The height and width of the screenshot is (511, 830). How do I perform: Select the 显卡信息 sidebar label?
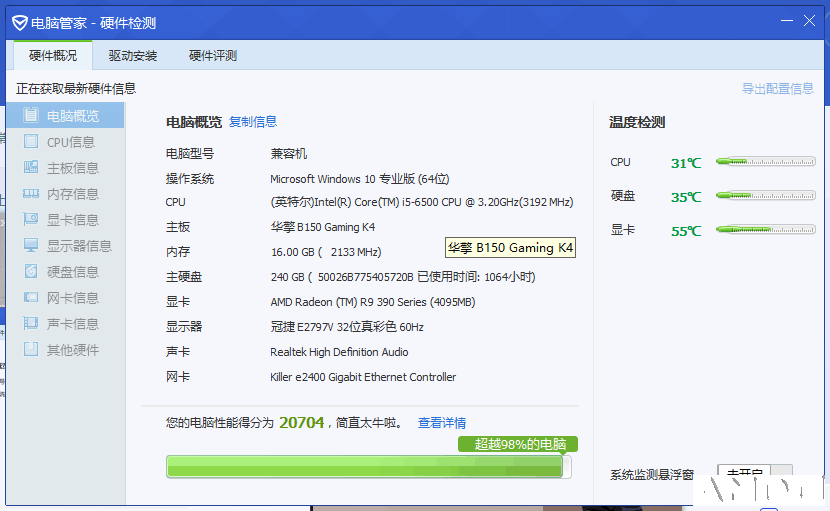[73, 220]
